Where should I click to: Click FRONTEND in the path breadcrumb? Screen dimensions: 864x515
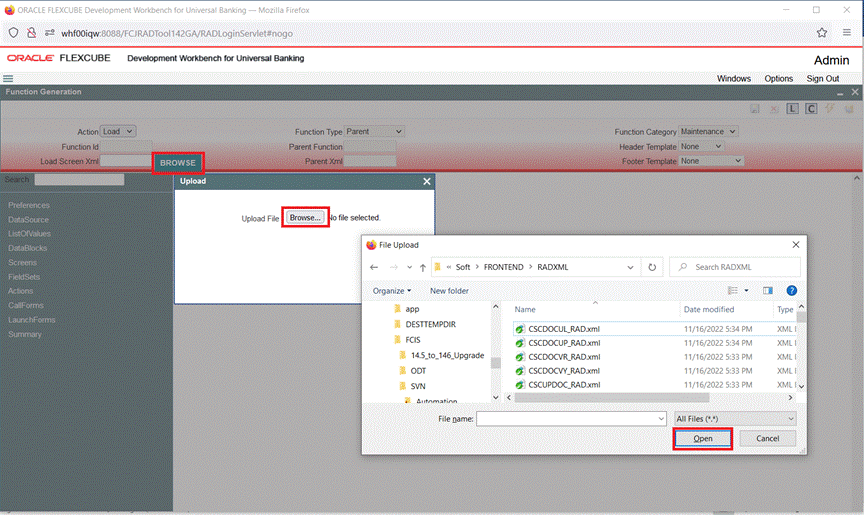503,267
